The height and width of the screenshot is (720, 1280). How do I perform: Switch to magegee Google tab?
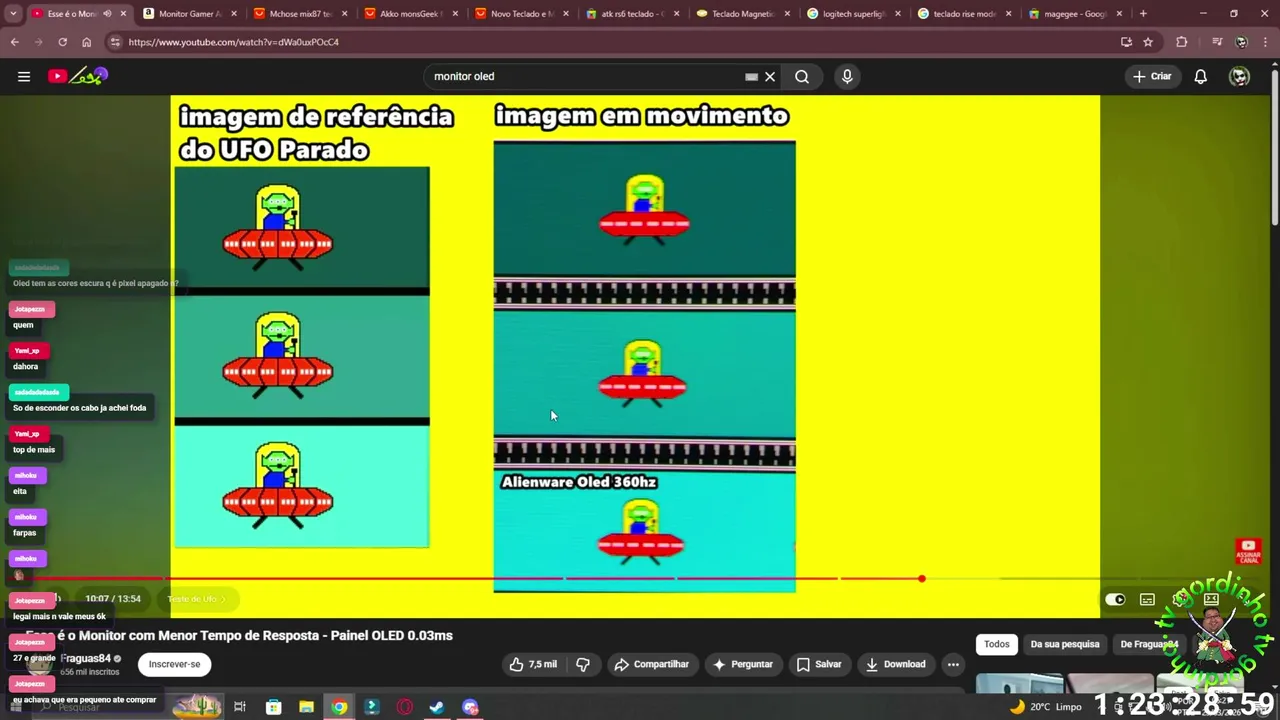click(1075, 14)
